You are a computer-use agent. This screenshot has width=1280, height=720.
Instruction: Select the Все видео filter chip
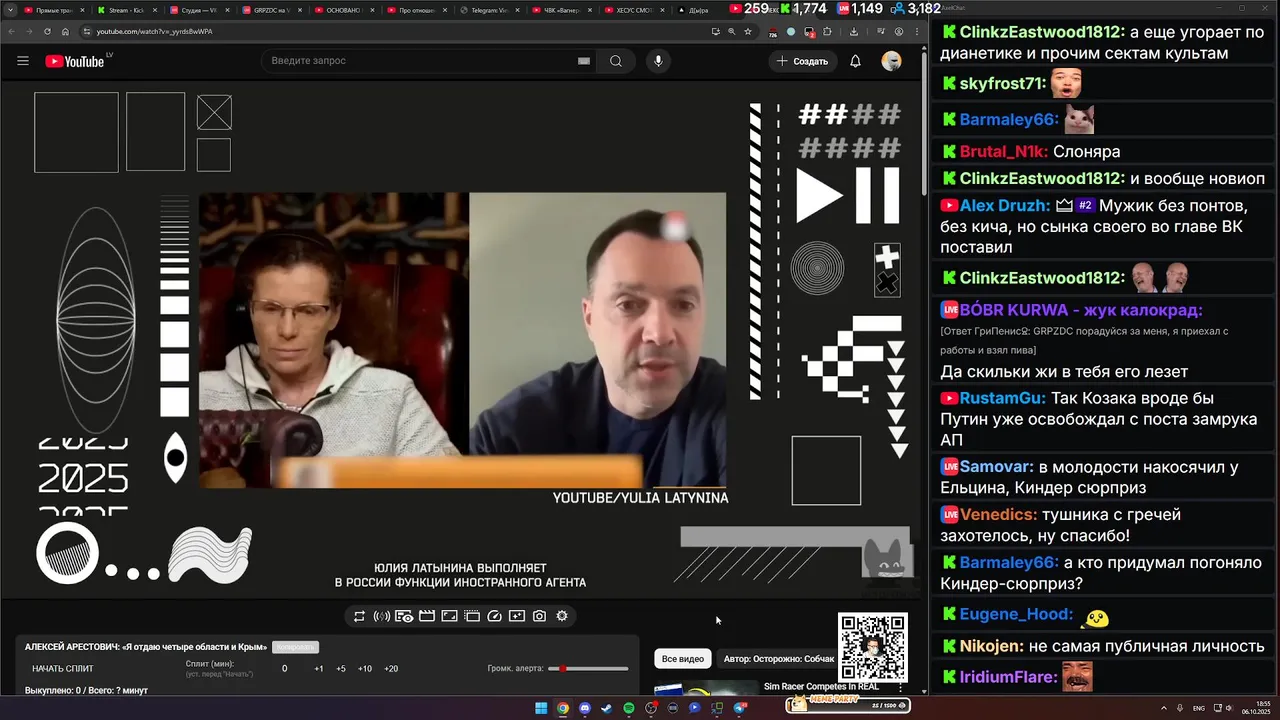coord(683,659)
